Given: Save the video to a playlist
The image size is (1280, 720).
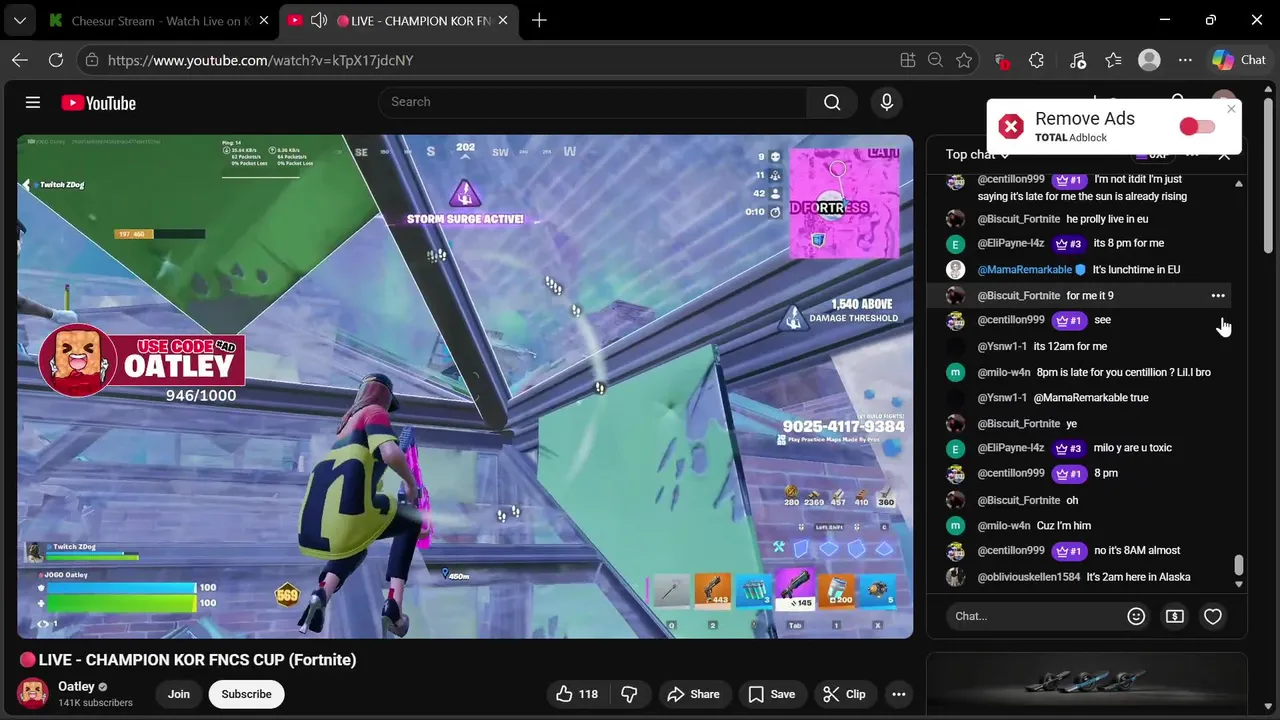Looking at the screenshot, I should [772, 694].
